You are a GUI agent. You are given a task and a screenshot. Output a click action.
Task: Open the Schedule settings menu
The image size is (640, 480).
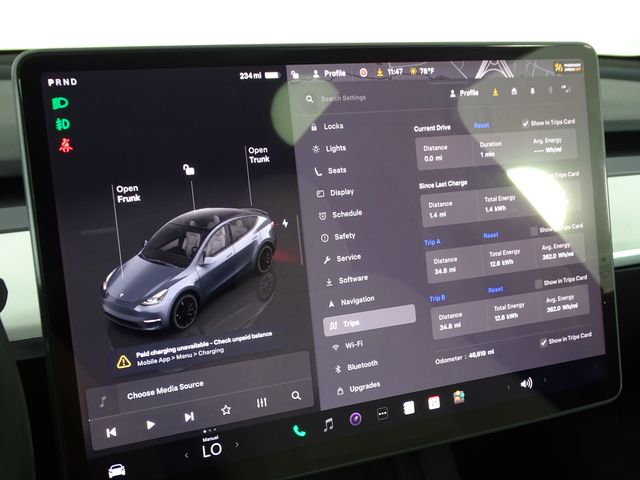click(340, 214)
